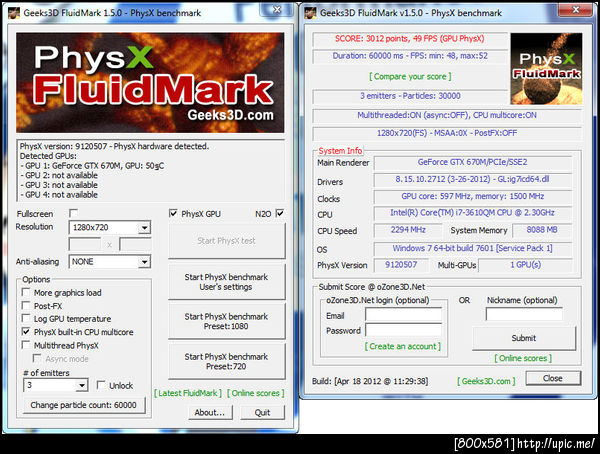The height and width of the screenshot is (454, 600).
Task: Expand the number of emitters dropdown
Action: [x=55, y=385]
